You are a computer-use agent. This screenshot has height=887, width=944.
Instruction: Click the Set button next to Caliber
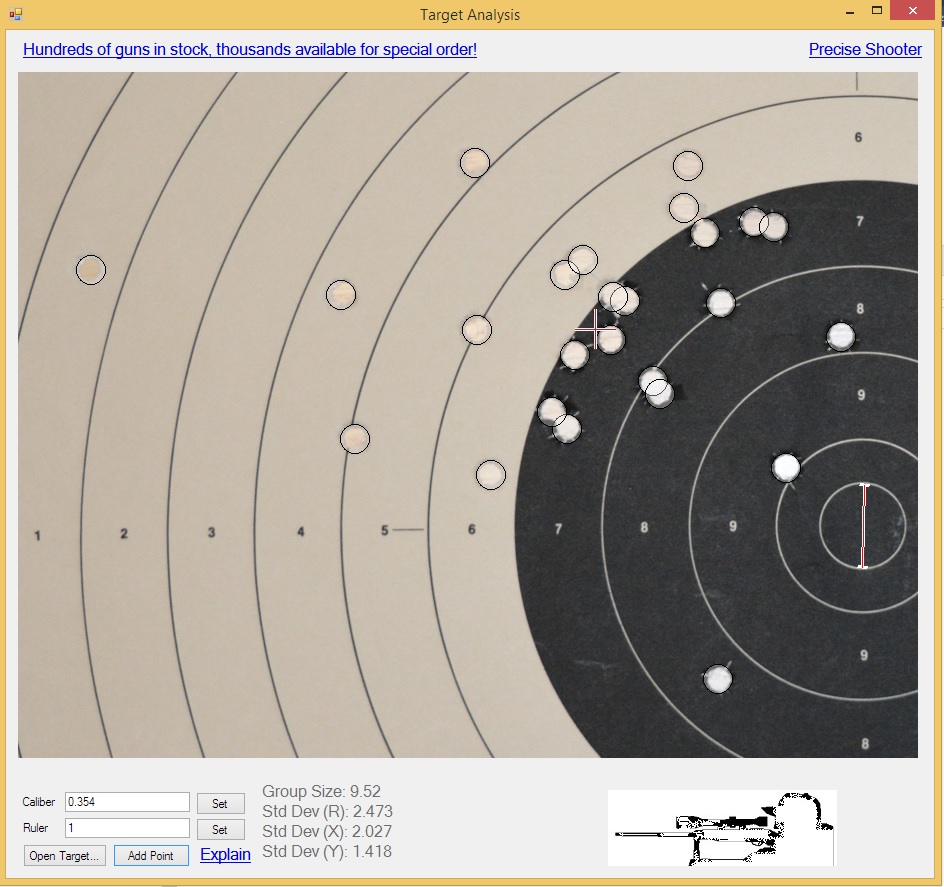pos(220,803)
